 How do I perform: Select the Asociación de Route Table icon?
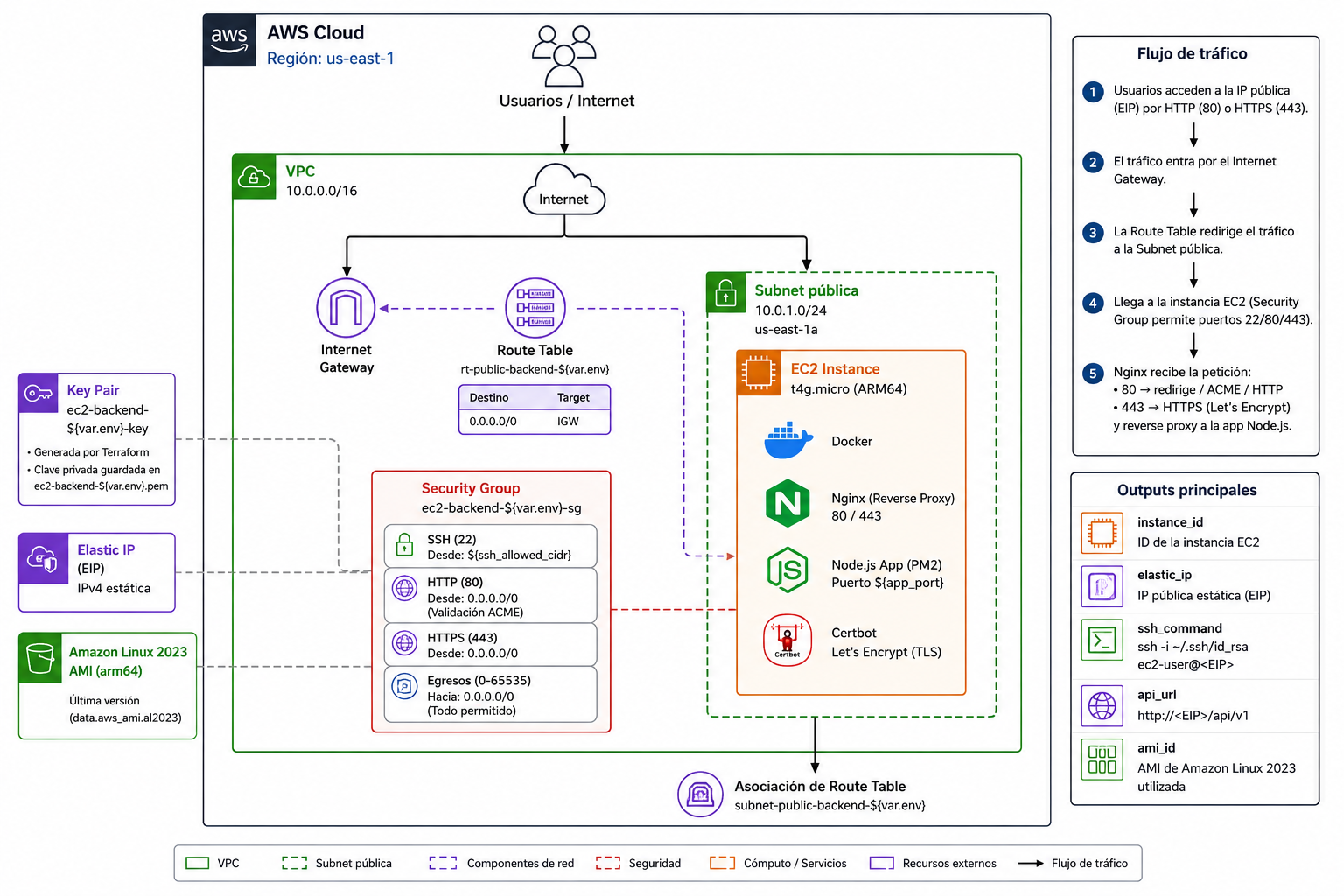(700, 794)
